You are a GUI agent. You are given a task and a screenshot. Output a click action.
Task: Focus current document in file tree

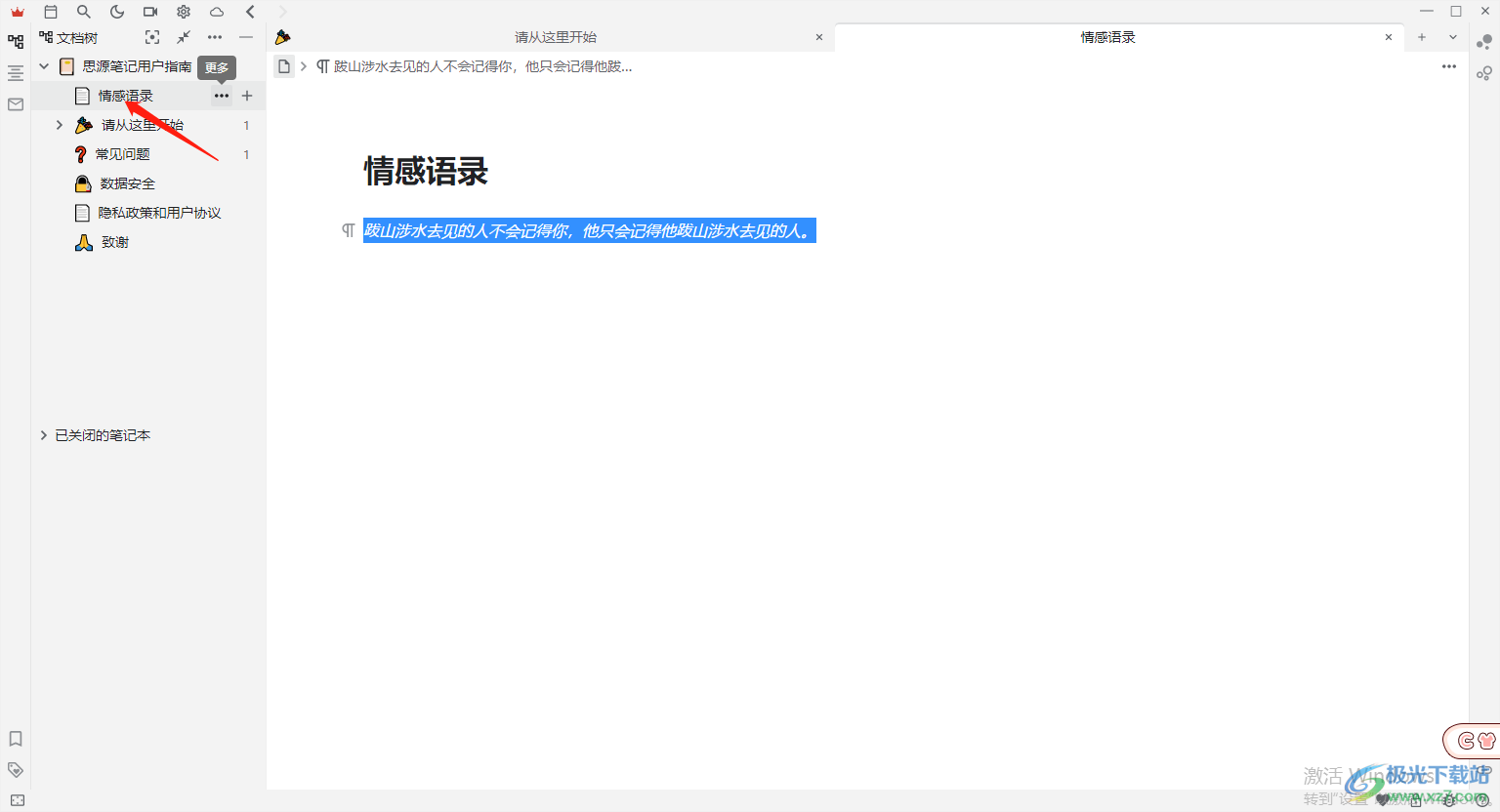[152, 37]
